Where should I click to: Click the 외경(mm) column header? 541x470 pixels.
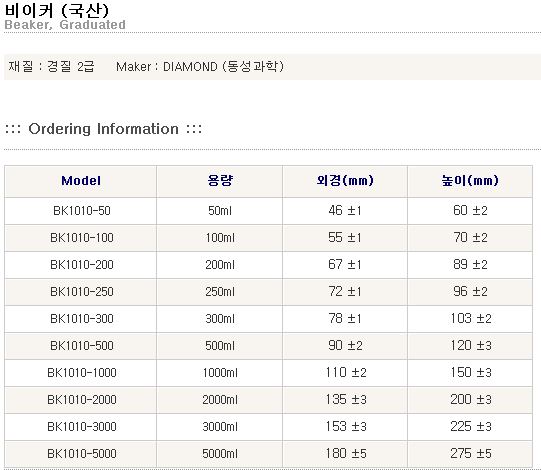click(345, 181)
